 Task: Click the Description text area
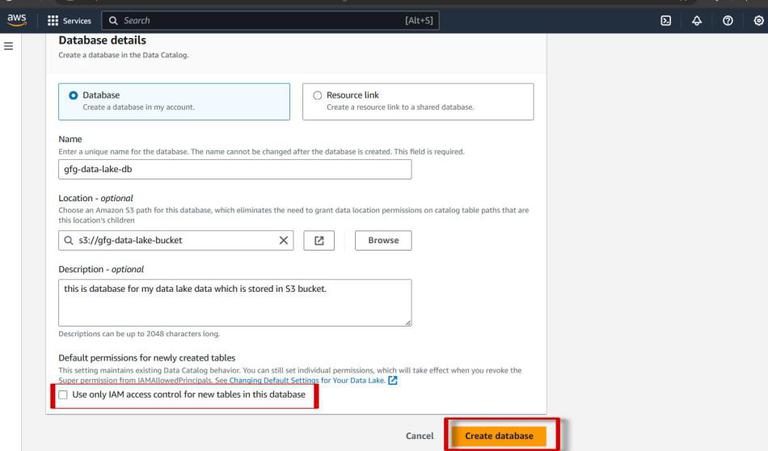235,303
